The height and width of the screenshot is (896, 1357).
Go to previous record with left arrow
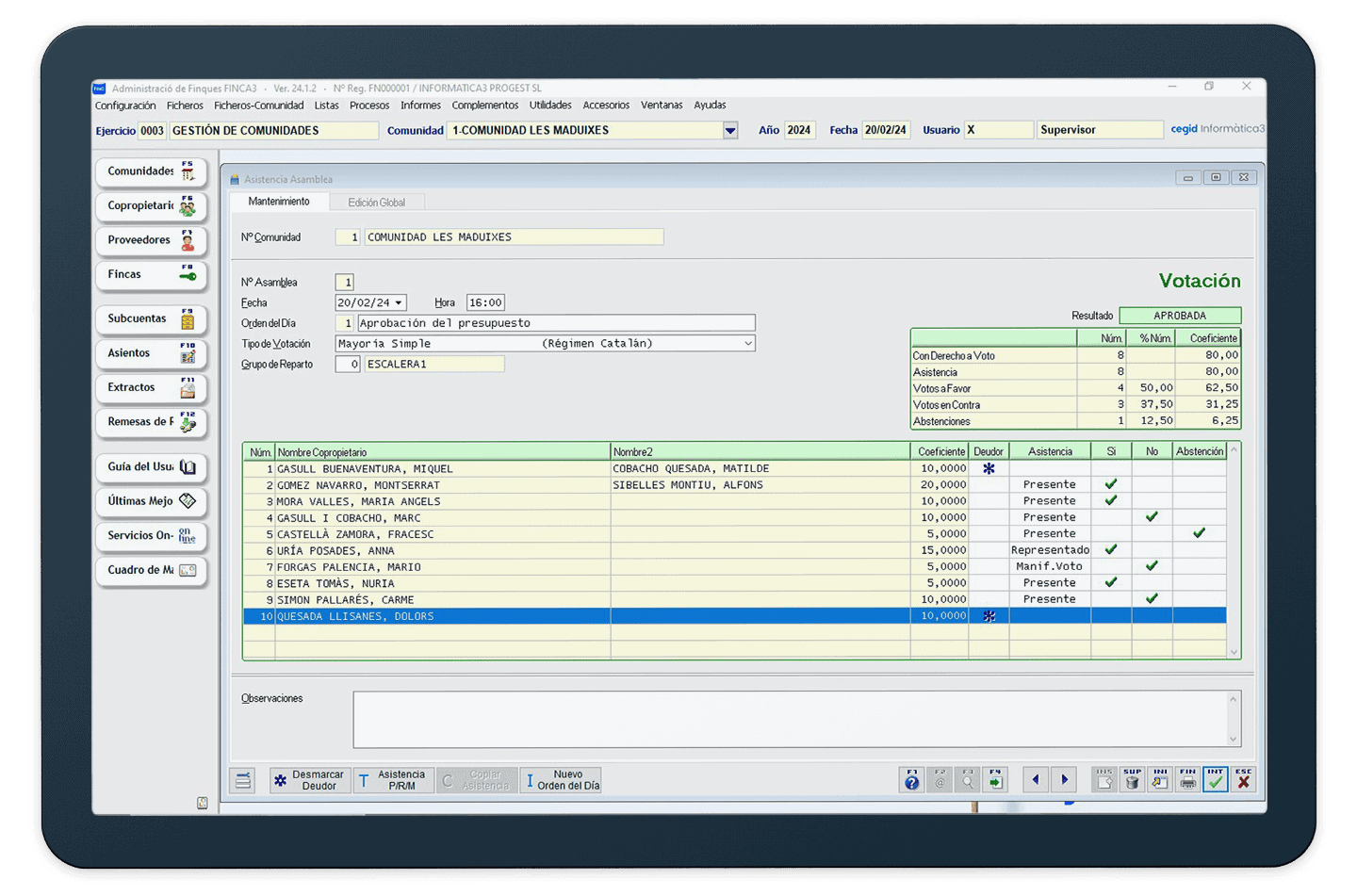[x=1036, y=780]
